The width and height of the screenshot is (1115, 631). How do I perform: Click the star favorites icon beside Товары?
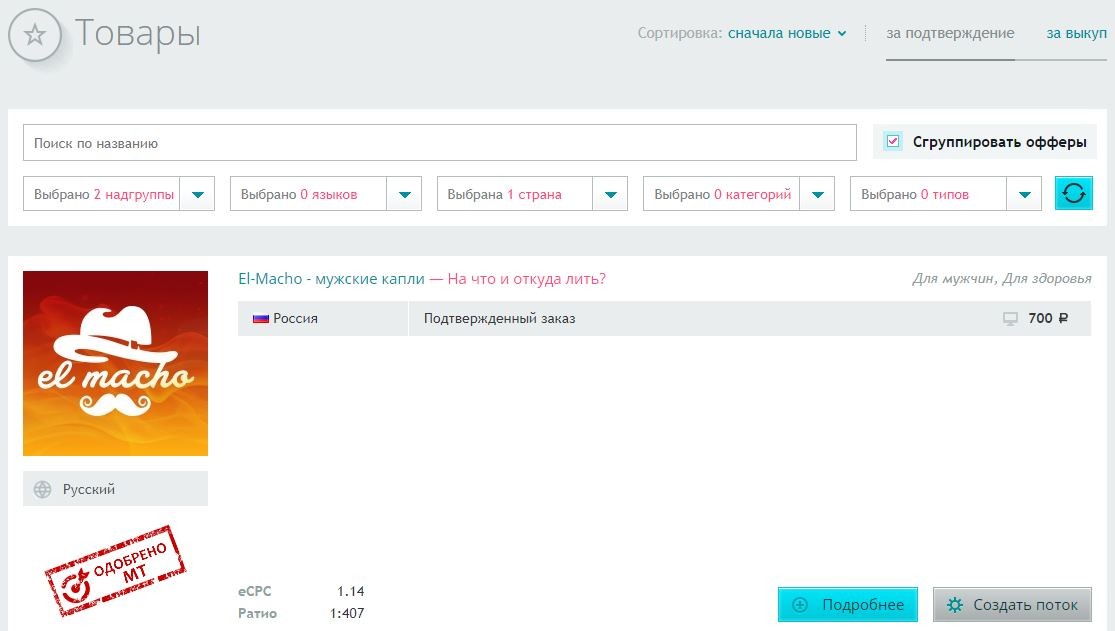click(35, 35)
